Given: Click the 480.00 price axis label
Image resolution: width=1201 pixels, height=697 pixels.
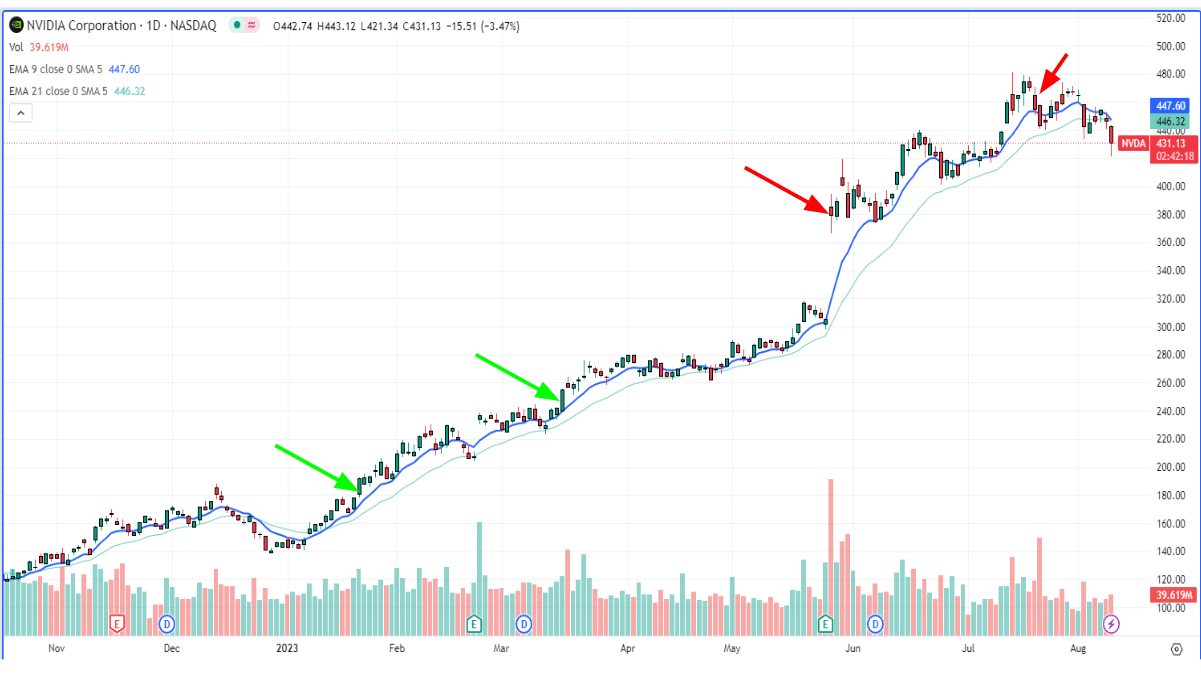Looking at the screenshot, I should click(1170, 74).
